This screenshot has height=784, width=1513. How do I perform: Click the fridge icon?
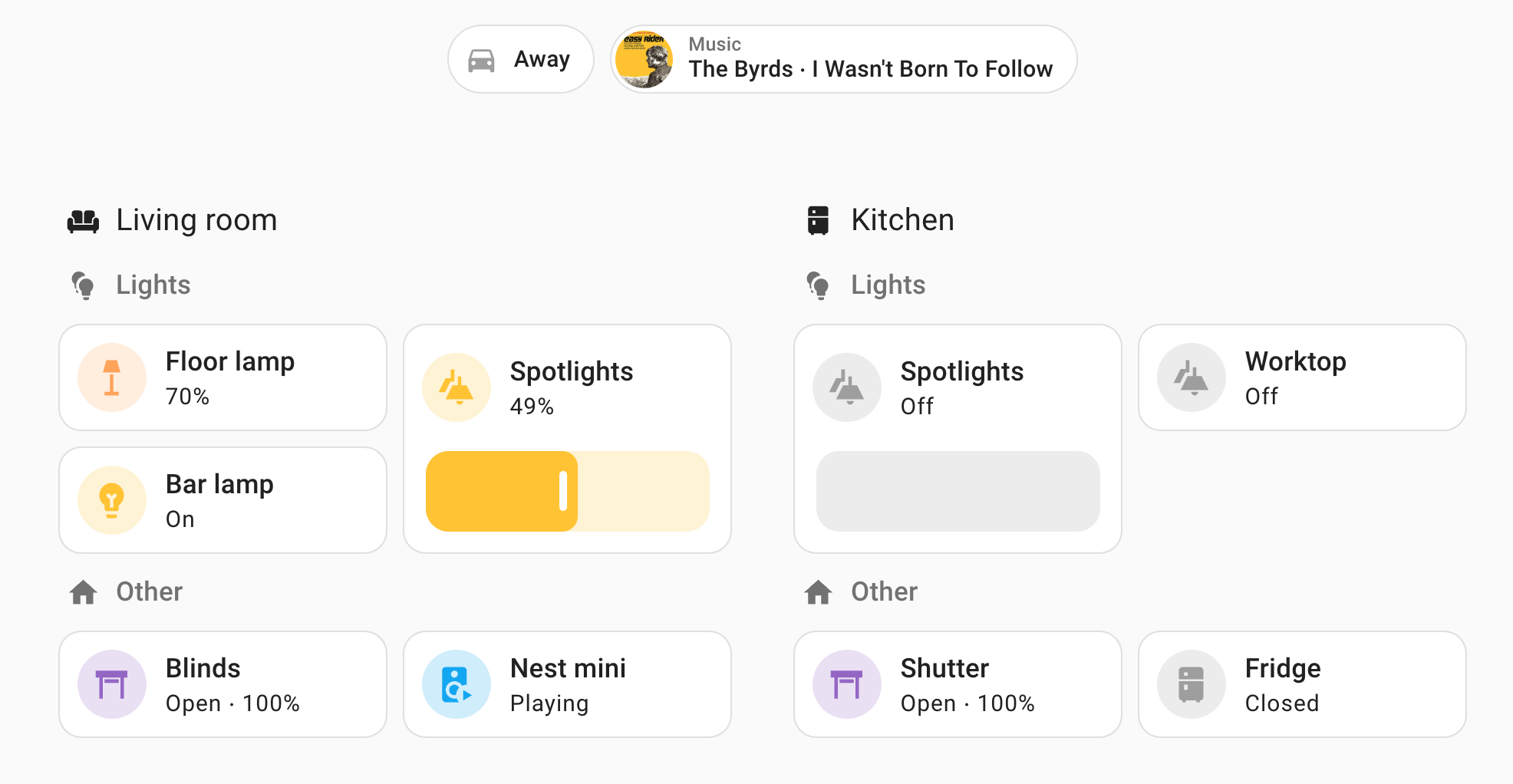click(x=1190, y=684)
